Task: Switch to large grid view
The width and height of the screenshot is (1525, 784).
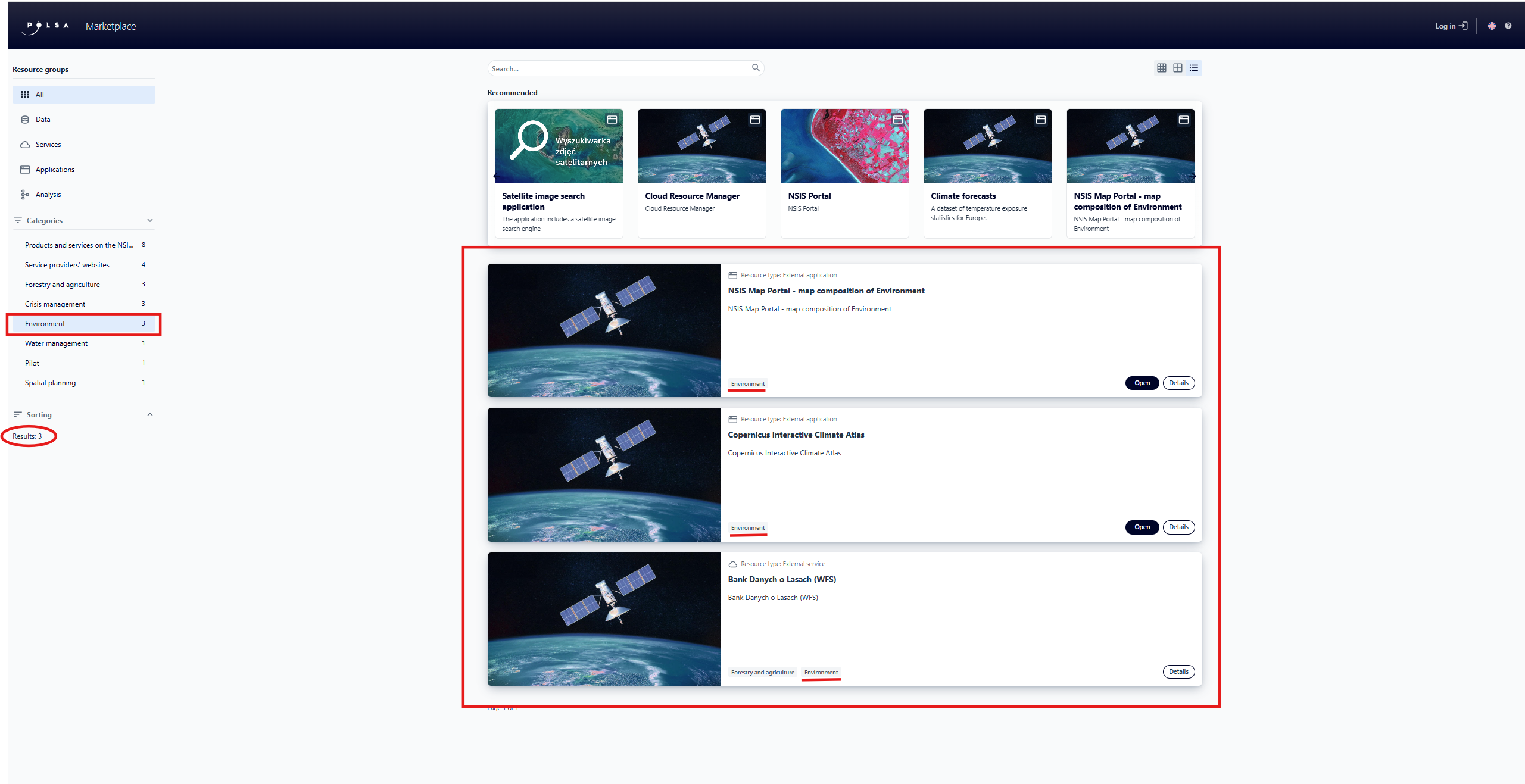Action: point(1178,68)
